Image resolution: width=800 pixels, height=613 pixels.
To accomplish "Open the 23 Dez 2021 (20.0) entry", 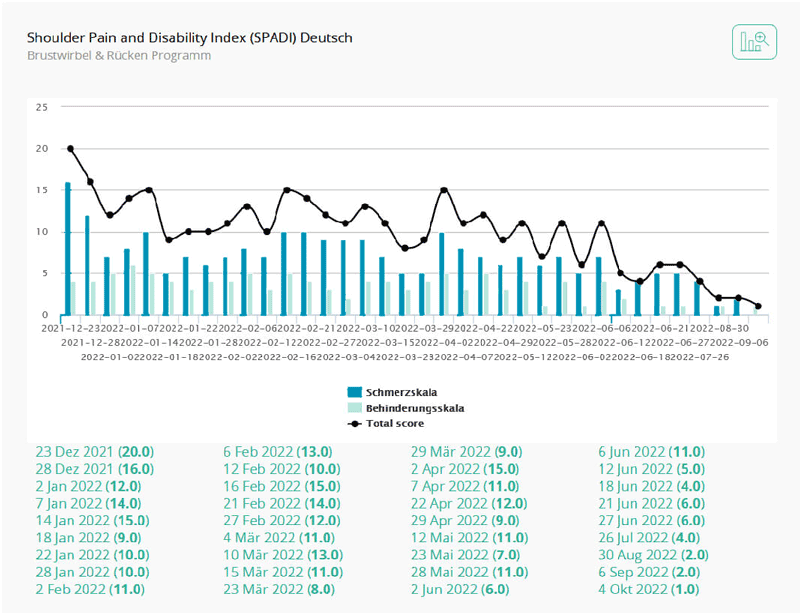I will point(95,452).
